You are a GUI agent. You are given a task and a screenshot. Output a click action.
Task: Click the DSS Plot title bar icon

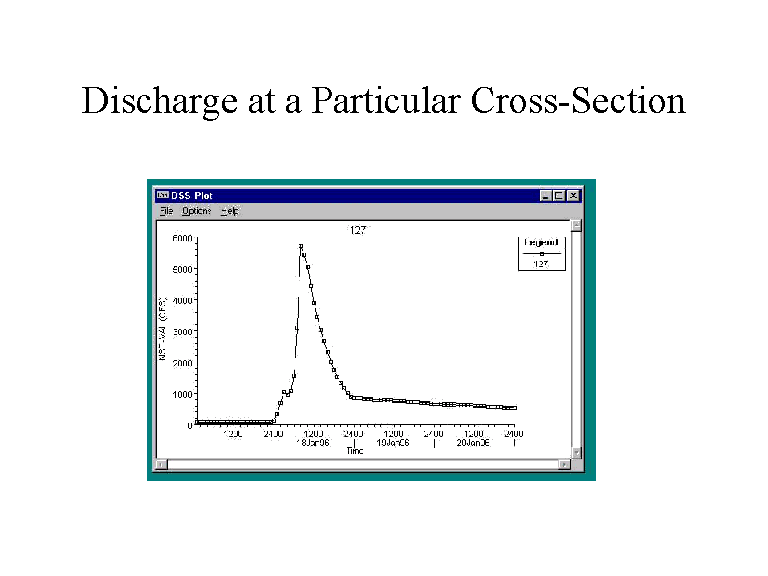point(162,195)
